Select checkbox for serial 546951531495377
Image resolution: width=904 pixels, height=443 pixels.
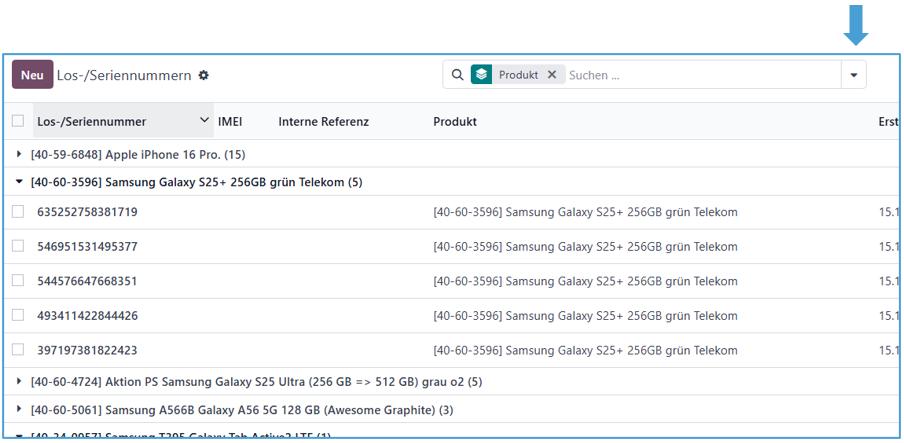(18, 246)
